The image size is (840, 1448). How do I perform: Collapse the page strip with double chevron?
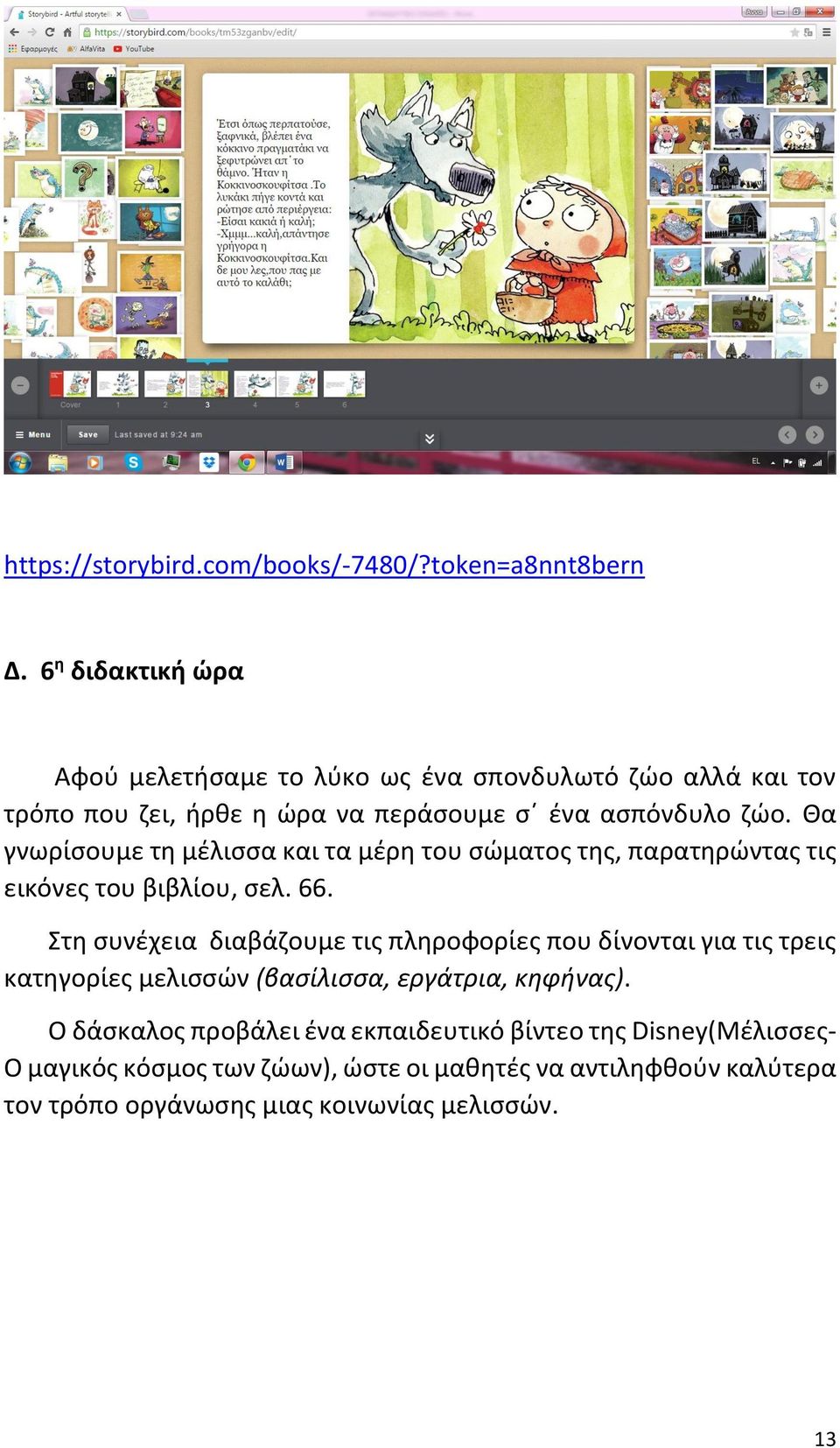click(x=430, y=439)
